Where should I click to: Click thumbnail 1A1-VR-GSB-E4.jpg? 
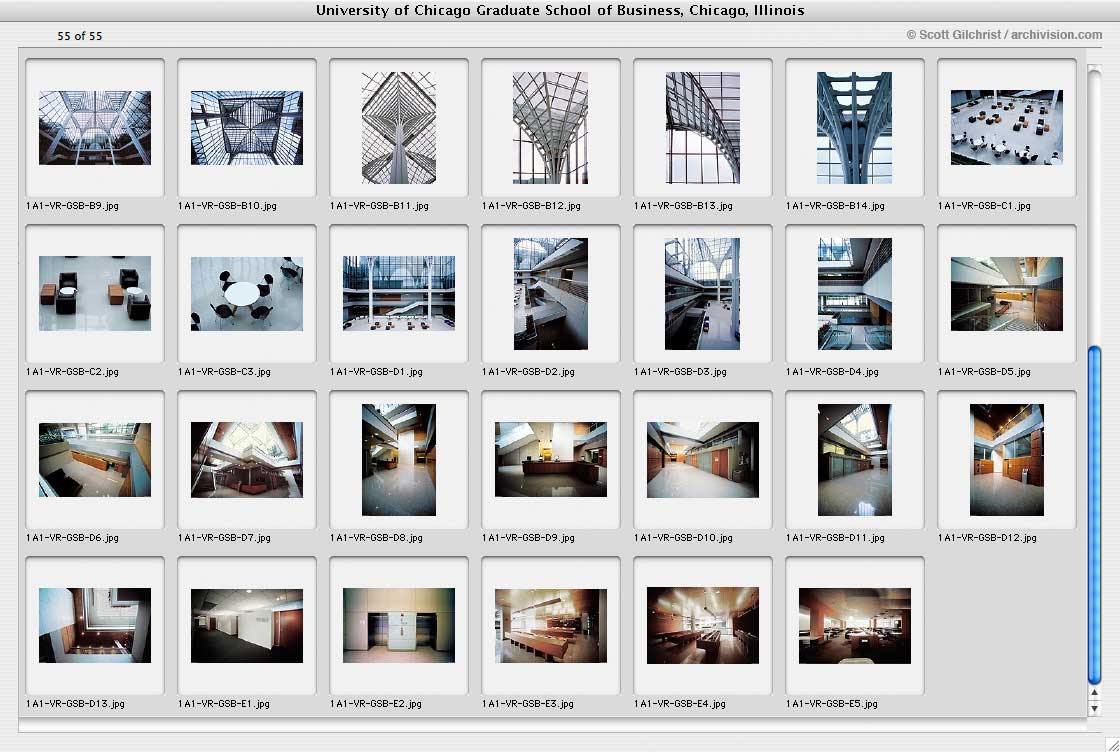coord(703,626)
